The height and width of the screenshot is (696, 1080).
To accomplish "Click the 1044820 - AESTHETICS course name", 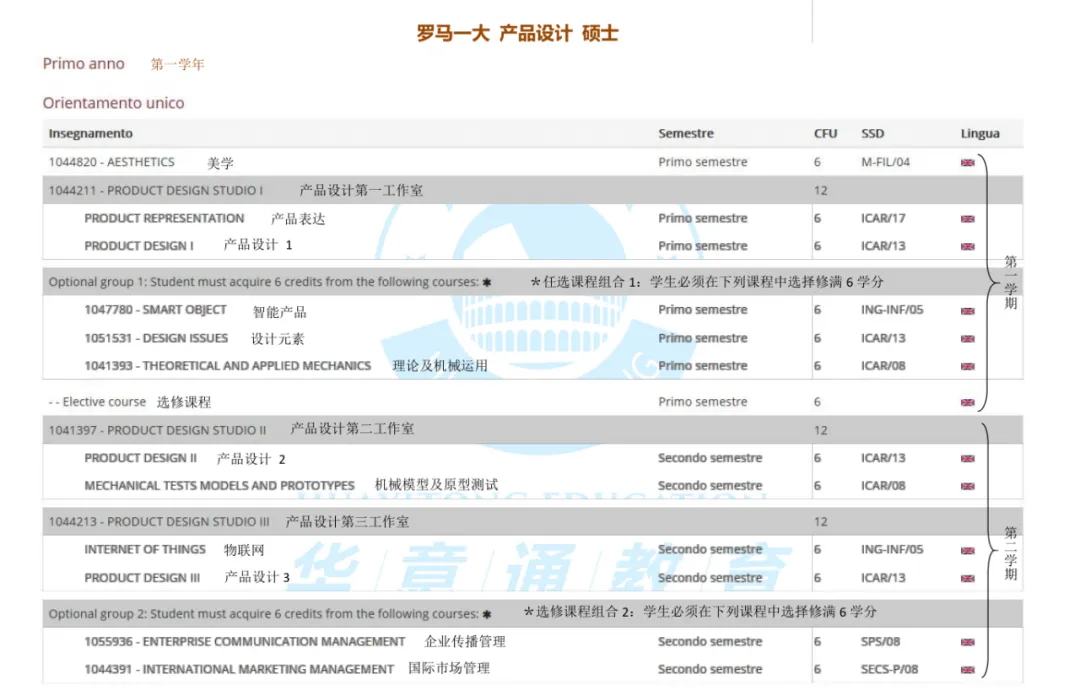I will [x=111, y=162].
